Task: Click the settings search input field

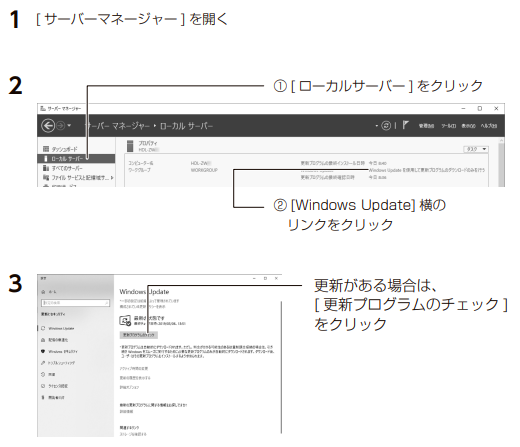Action: [x=75, y=303]
